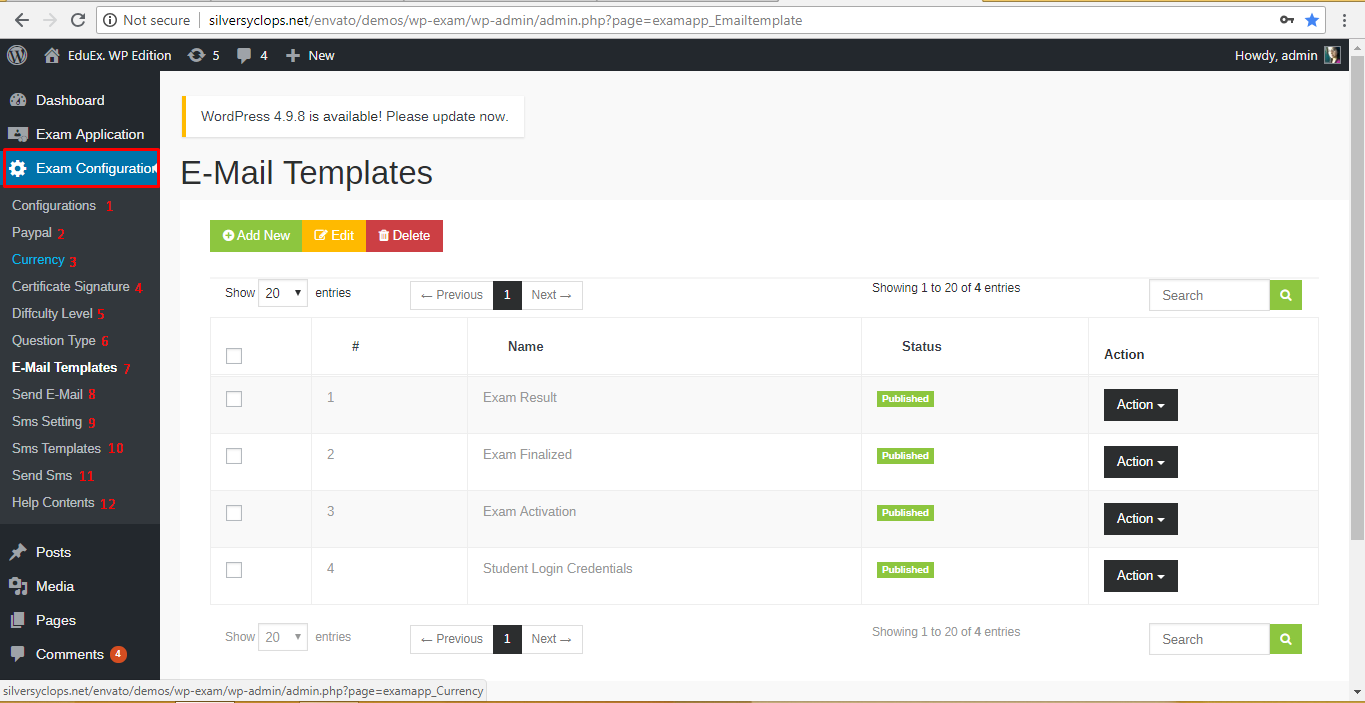Click the bottom Next pagination button

pyautogui.click(x=552, y=639)
